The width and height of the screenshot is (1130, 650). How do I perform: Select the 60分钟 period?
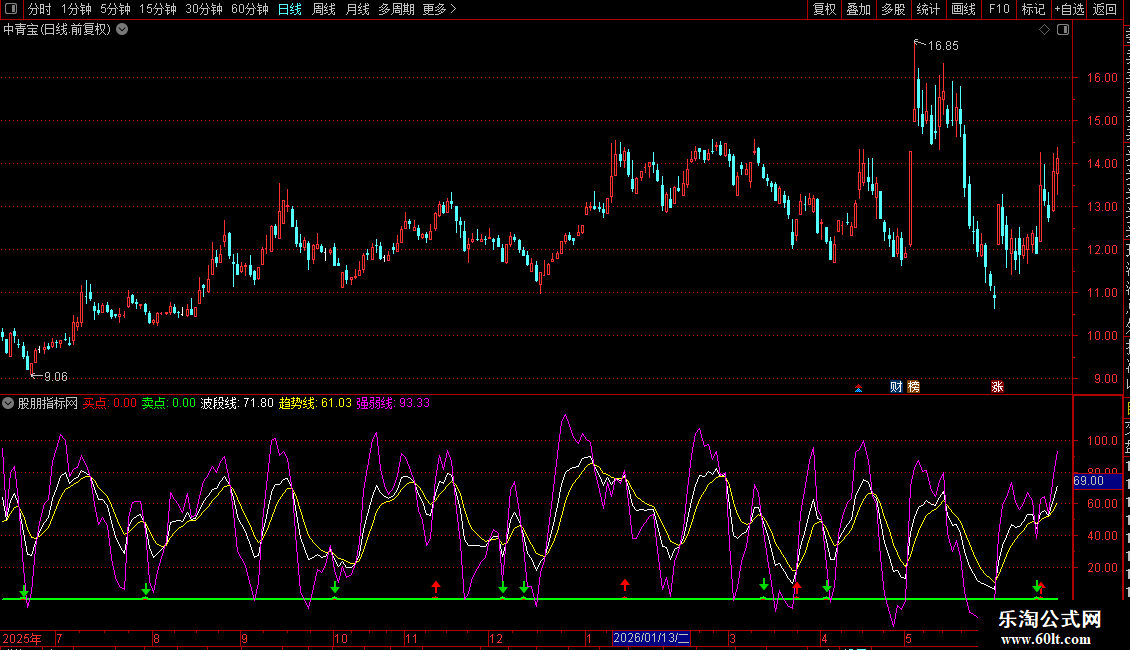click(250, 9)
